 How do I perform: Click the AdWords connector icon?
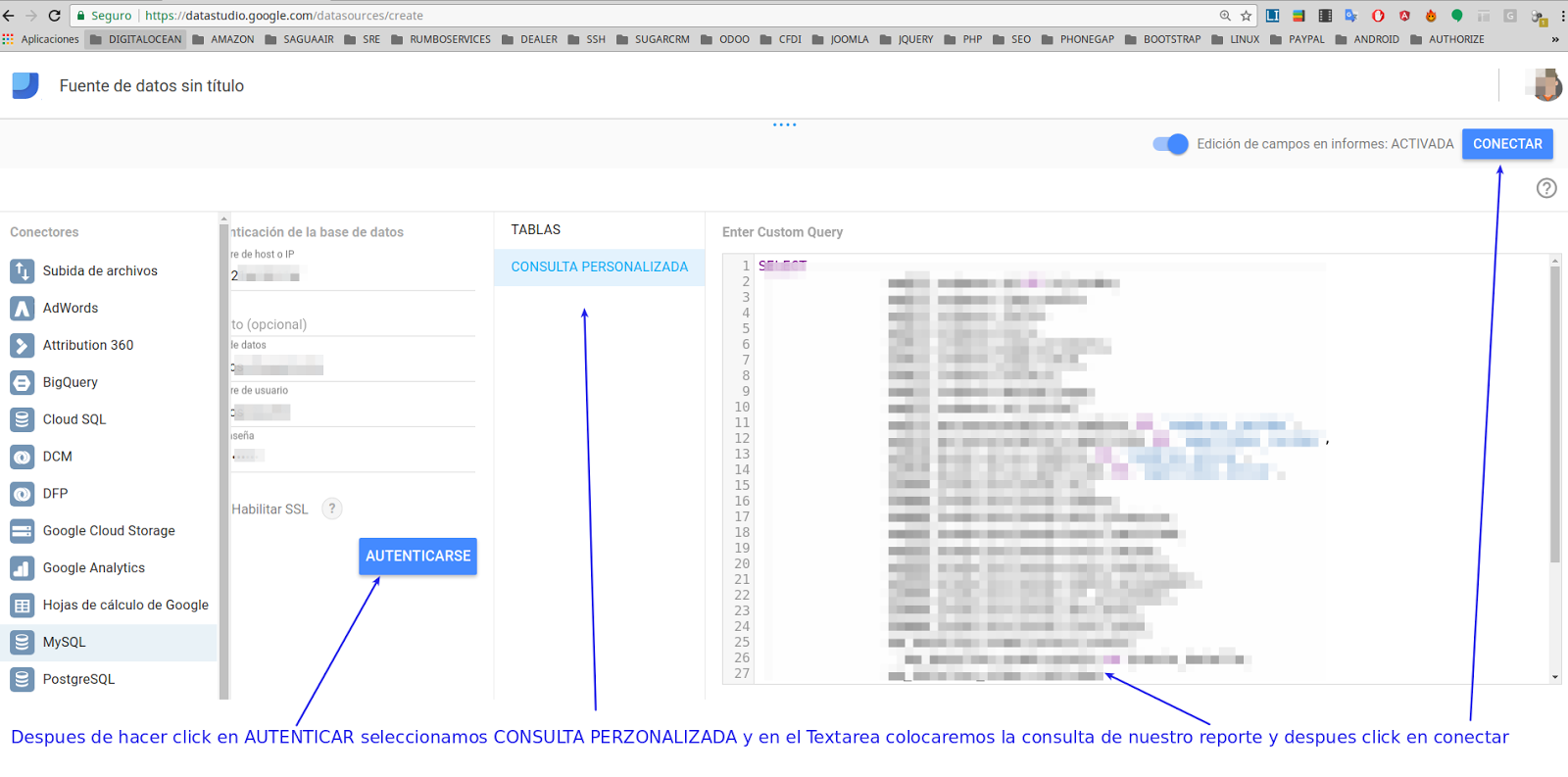(x=22, y=308)
